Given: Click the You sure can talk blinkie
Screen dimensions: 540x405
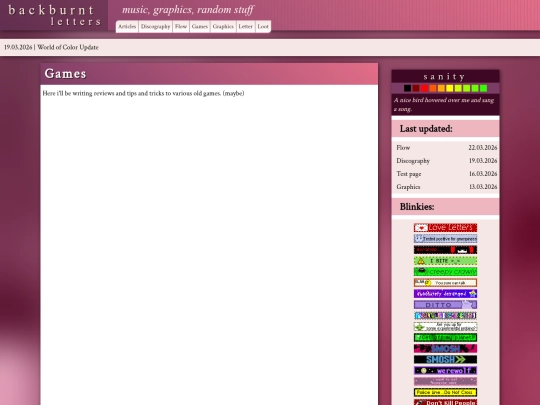Looking at the screenshot, I should click(445, 283).
